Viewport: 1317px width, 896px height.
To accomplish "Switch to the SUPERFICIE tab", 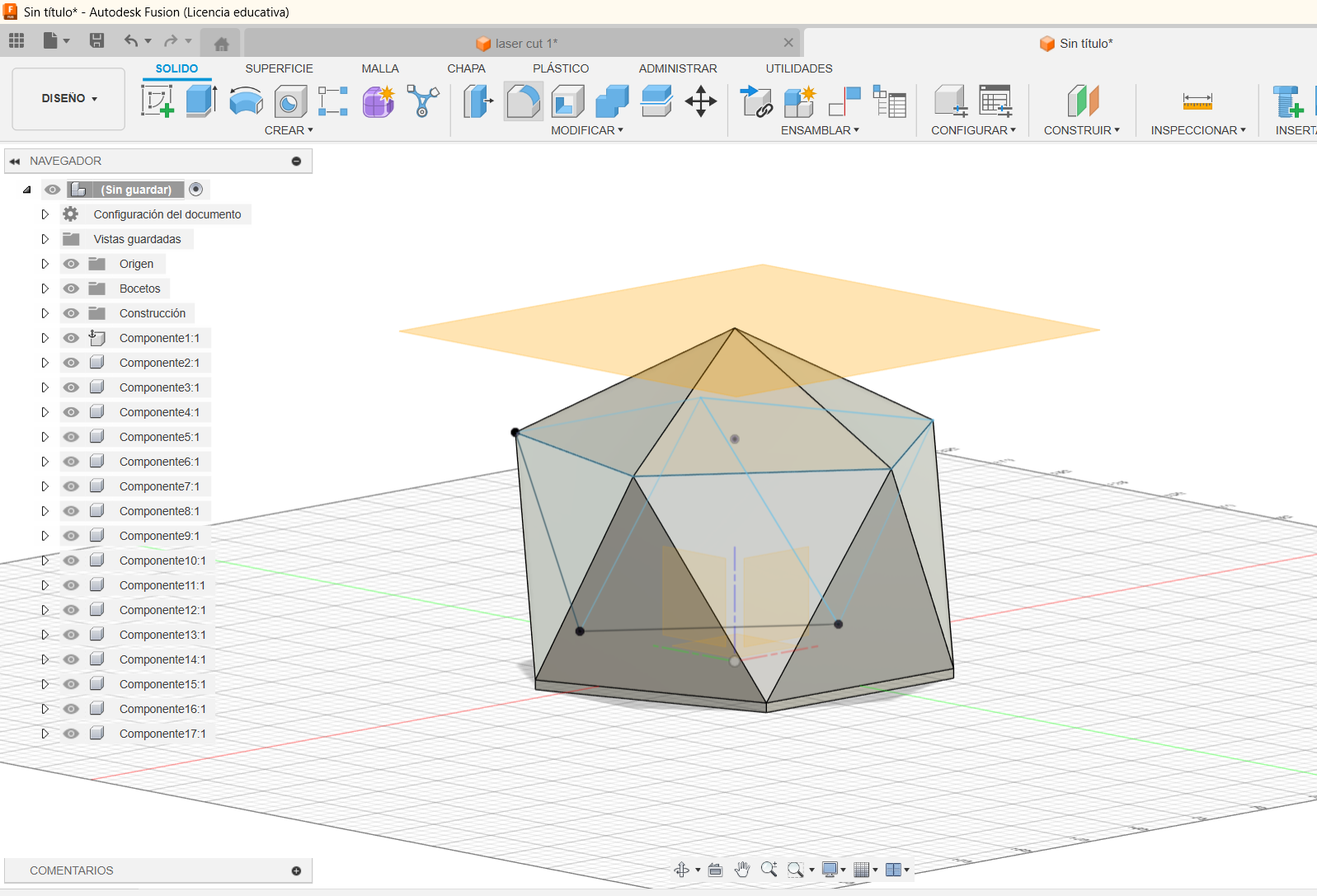I will 279,68.
